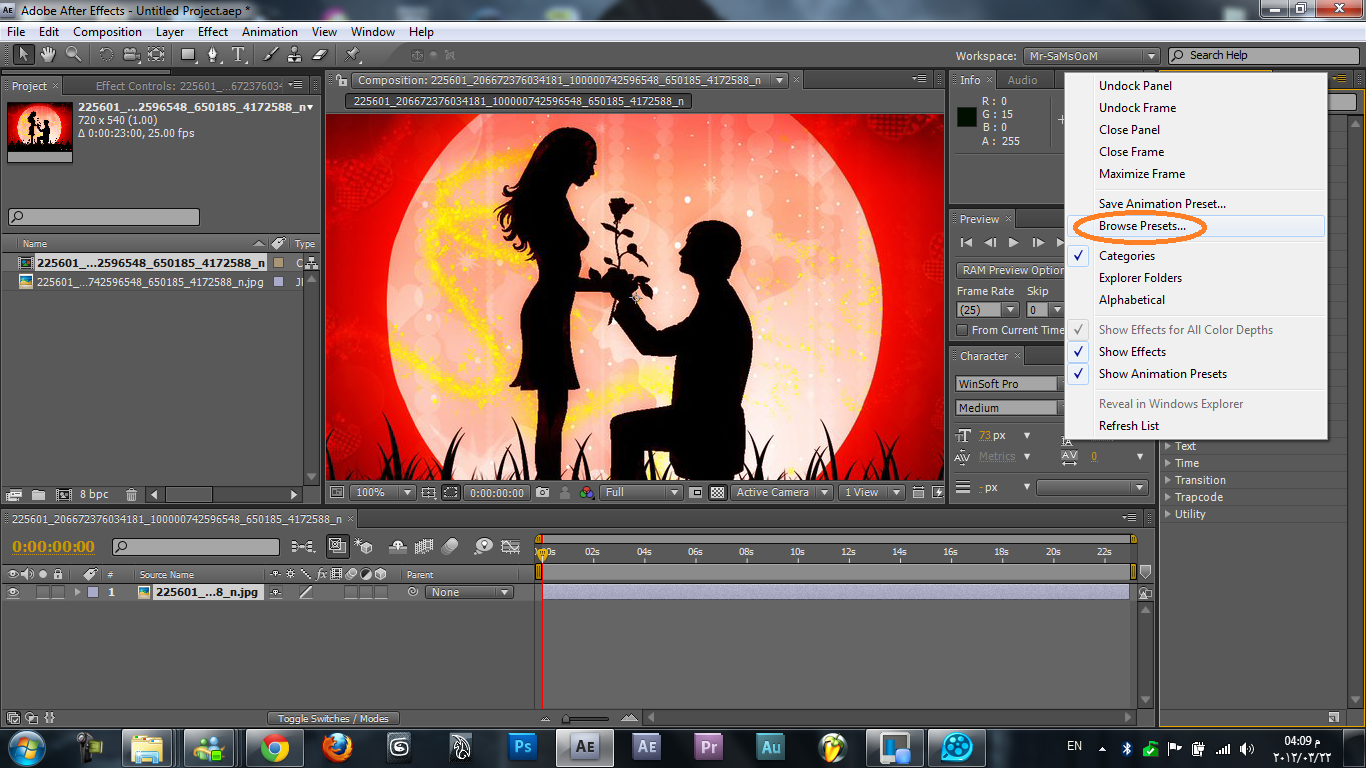The width and height of the screenshot is (1366, 768).
Task: Toggle Show Animation Presets option
Action: [x=1162, y=374]
